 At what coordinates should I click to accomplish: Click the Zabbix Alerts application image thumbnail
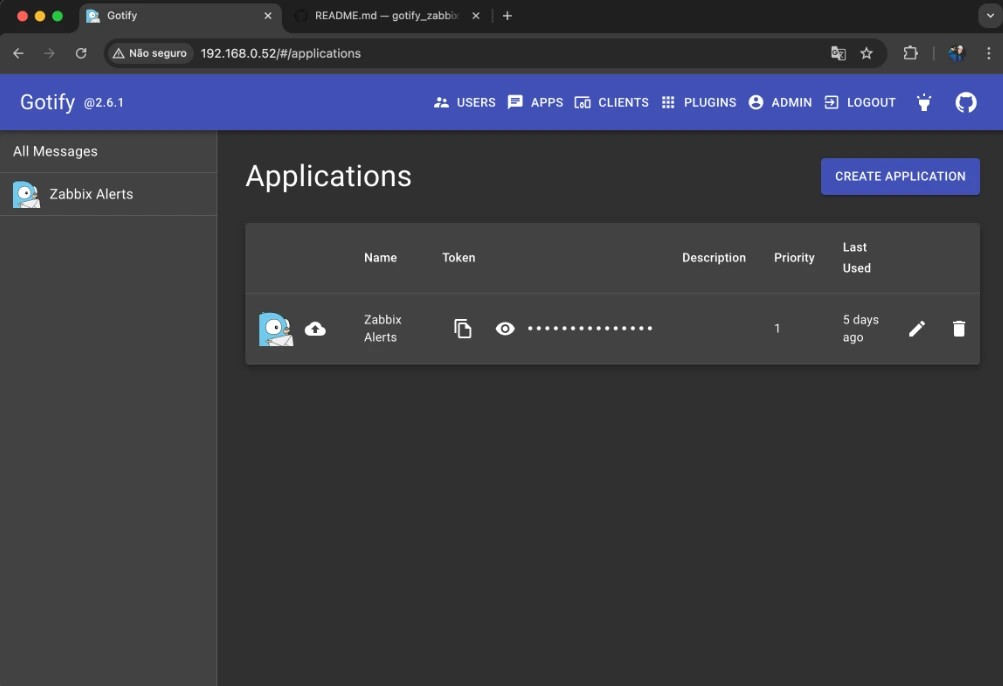point(276,329)
